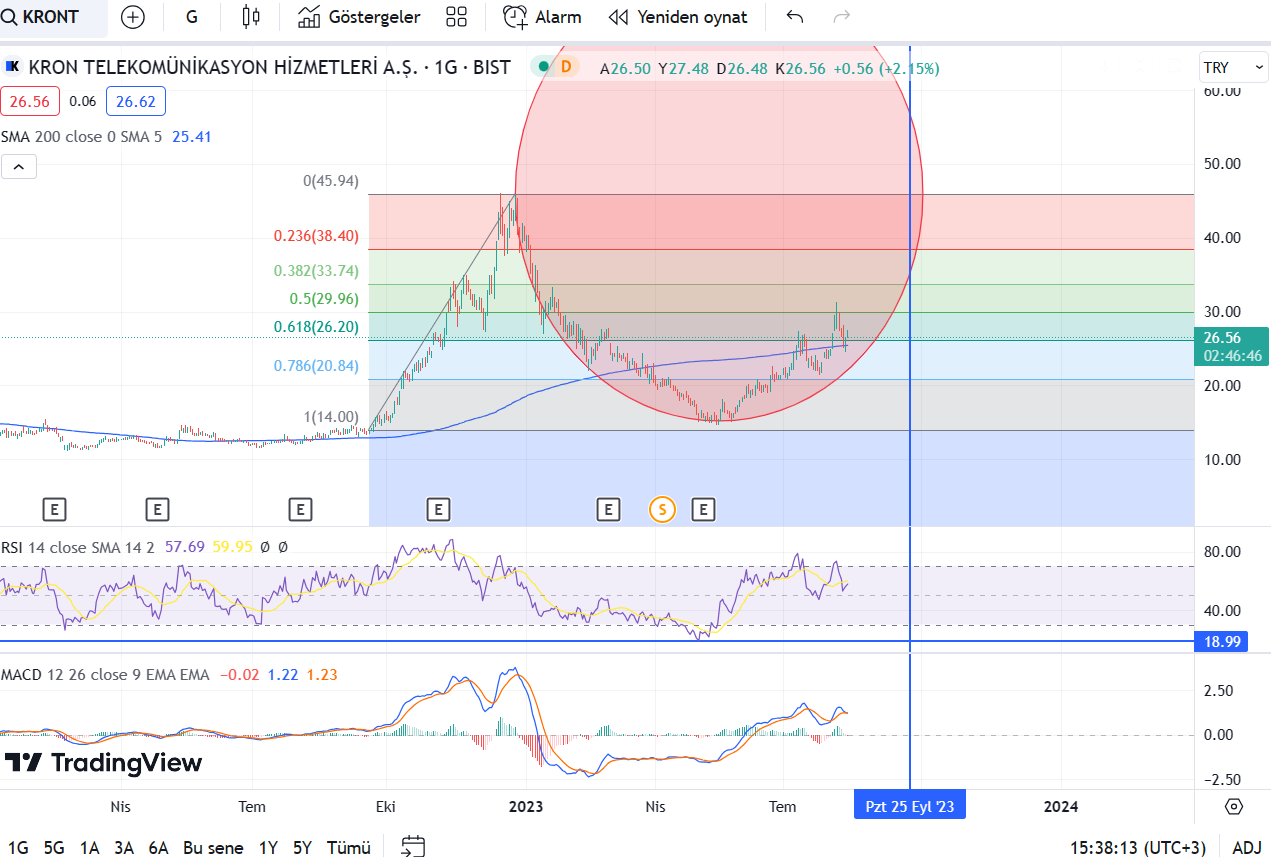Screen dimensions: 1271x857
Task: Open the candlestick chart type menu
Action: coord(251,17)
